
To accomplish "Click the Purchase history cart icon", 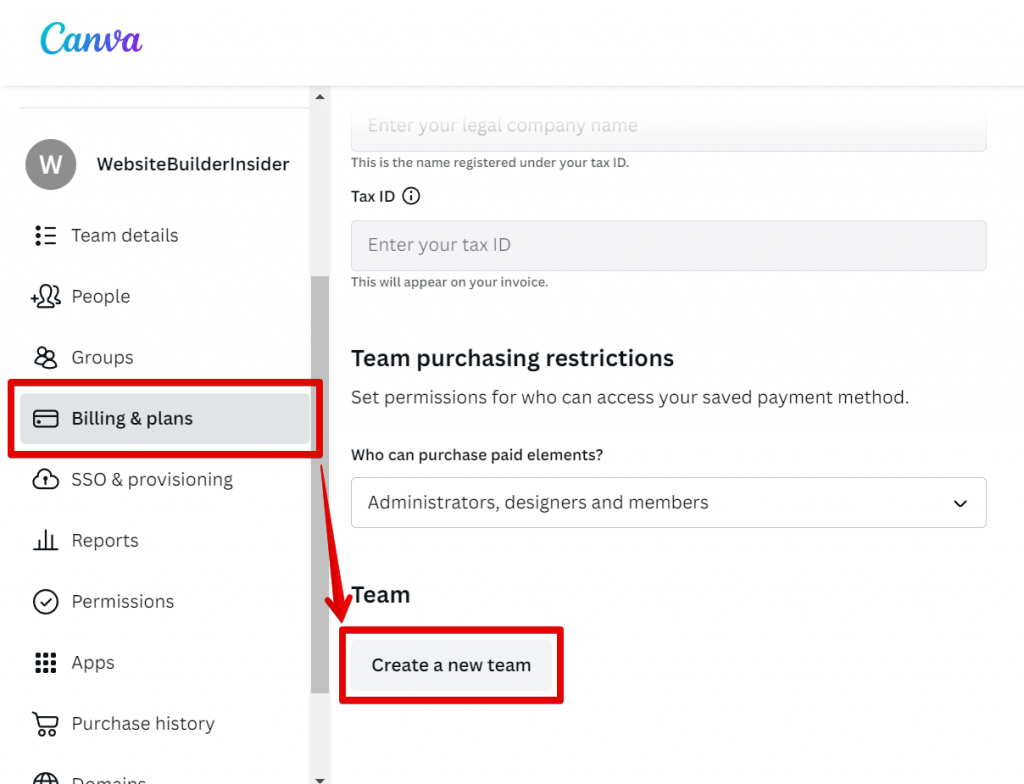I will [x=45, y=724].
